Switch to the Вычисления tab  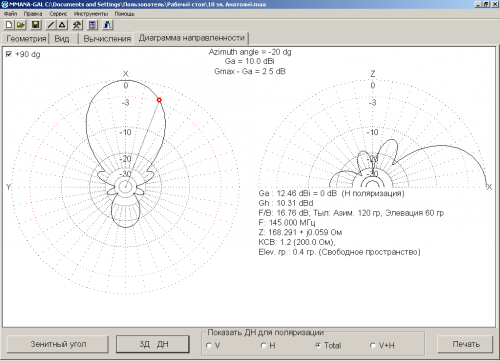pyautogui.click(x=107, y=39)
